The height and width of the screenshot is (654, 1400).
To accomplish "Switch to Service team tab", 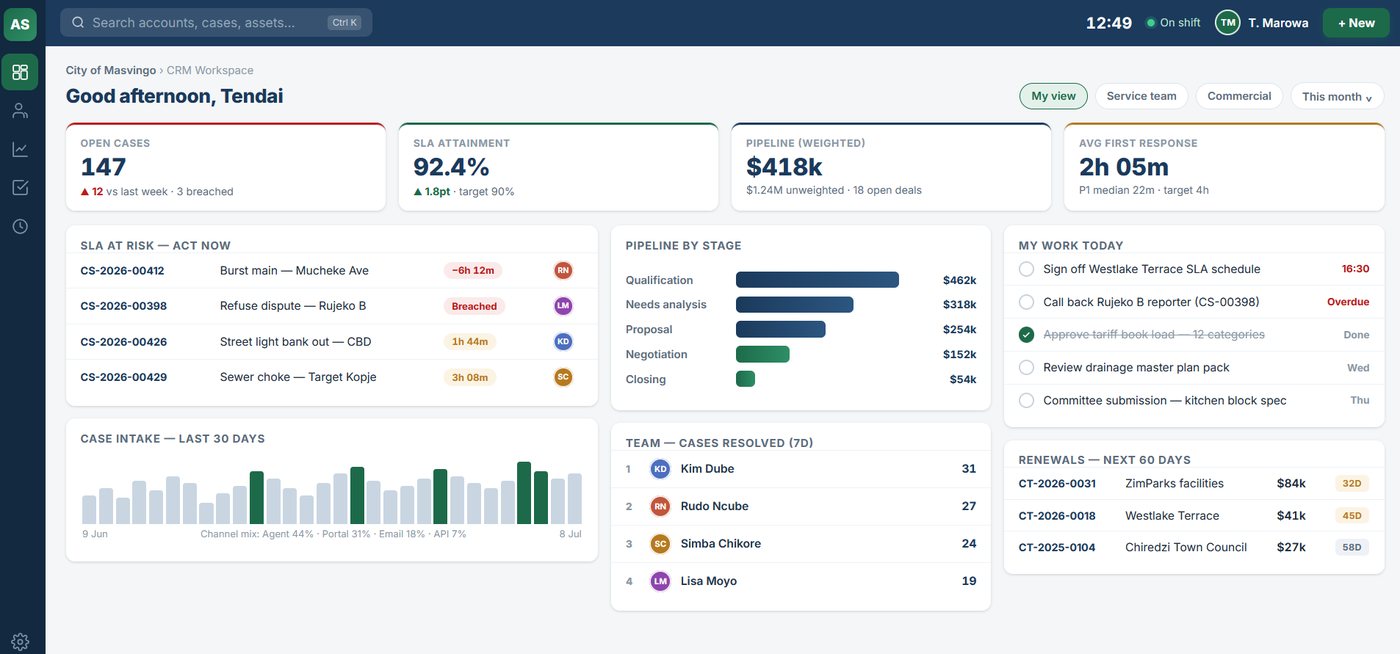I will click(1141, 96).
